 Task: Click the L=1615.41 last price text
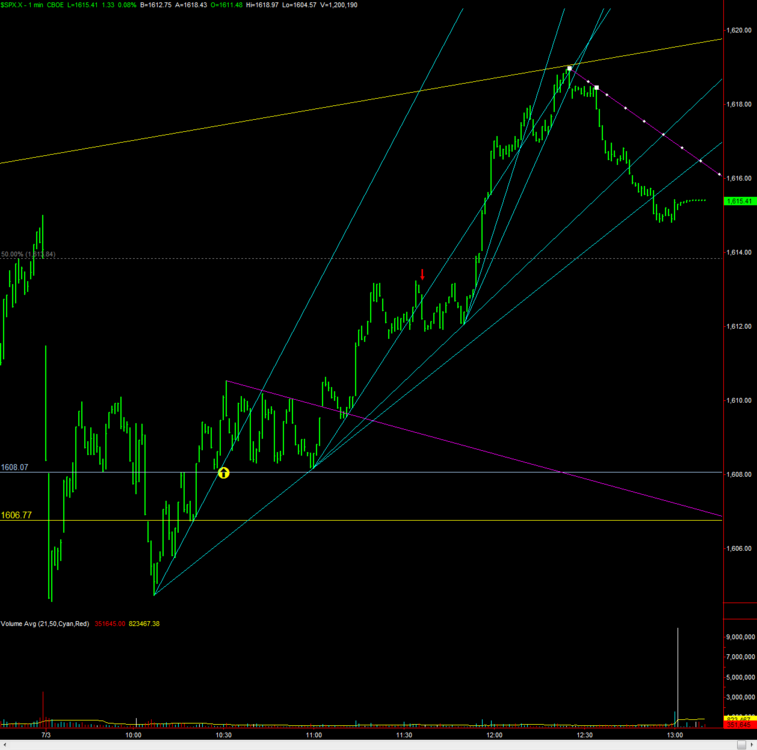coord(82,5)
